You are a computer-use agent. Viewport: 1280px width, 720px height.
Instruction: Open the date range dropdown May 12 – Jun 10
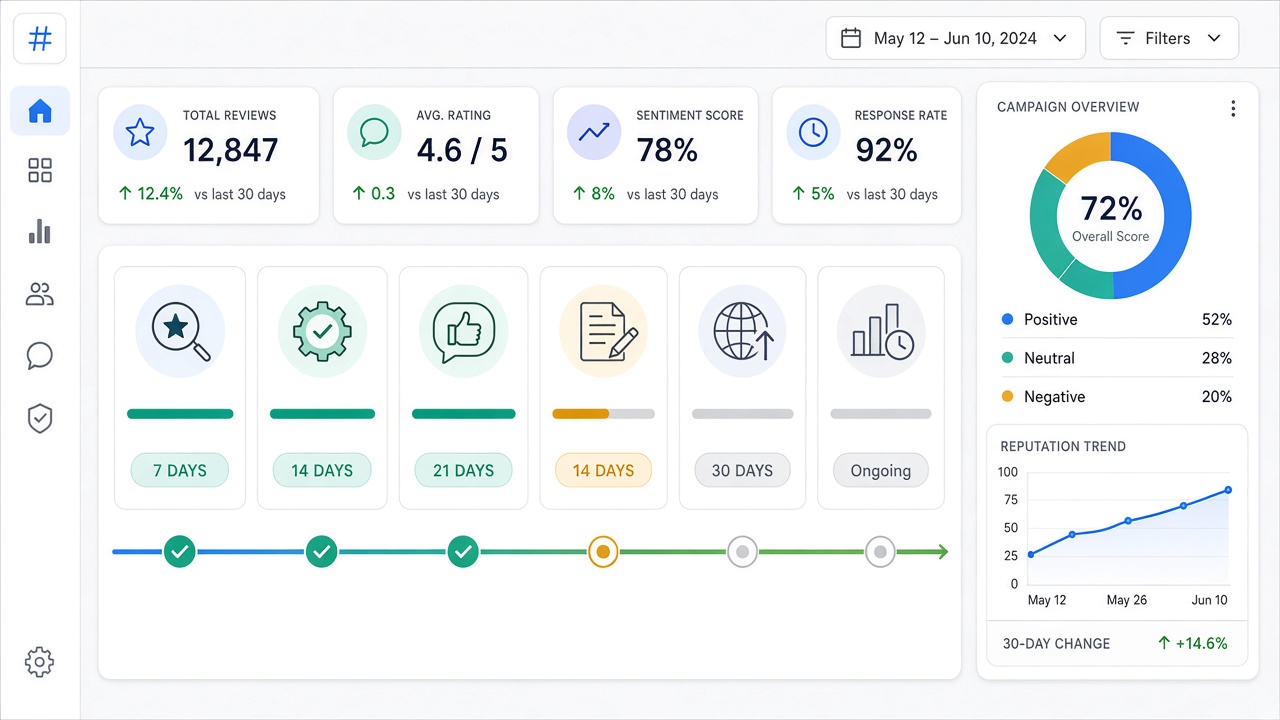pos(956,39)
